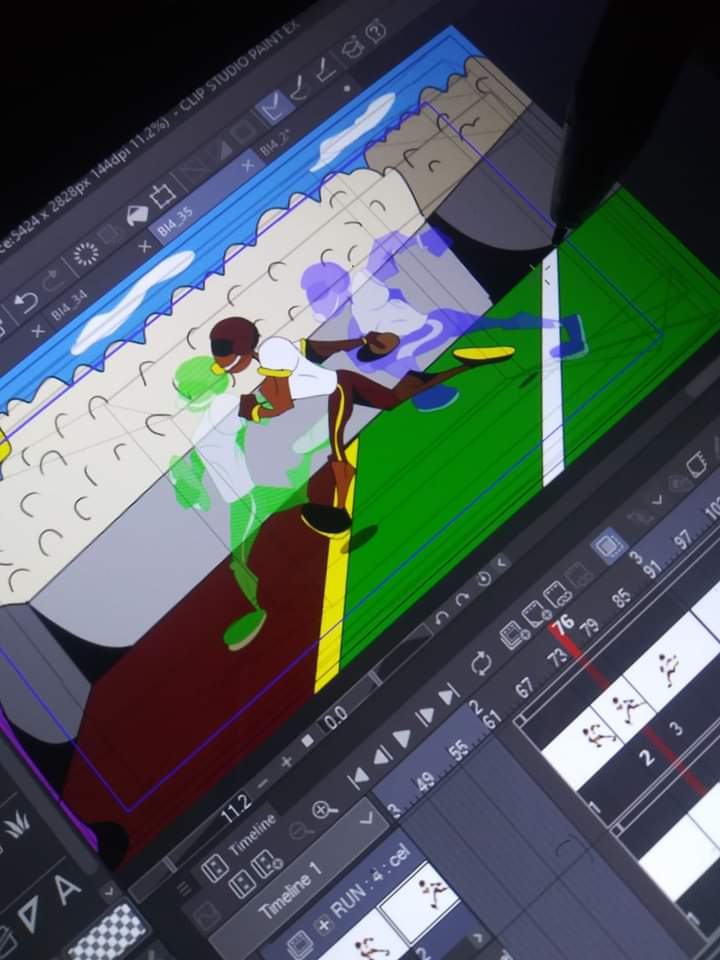Play the animation
The height and width of the screenshot is (960, 720).
(403, 738)
